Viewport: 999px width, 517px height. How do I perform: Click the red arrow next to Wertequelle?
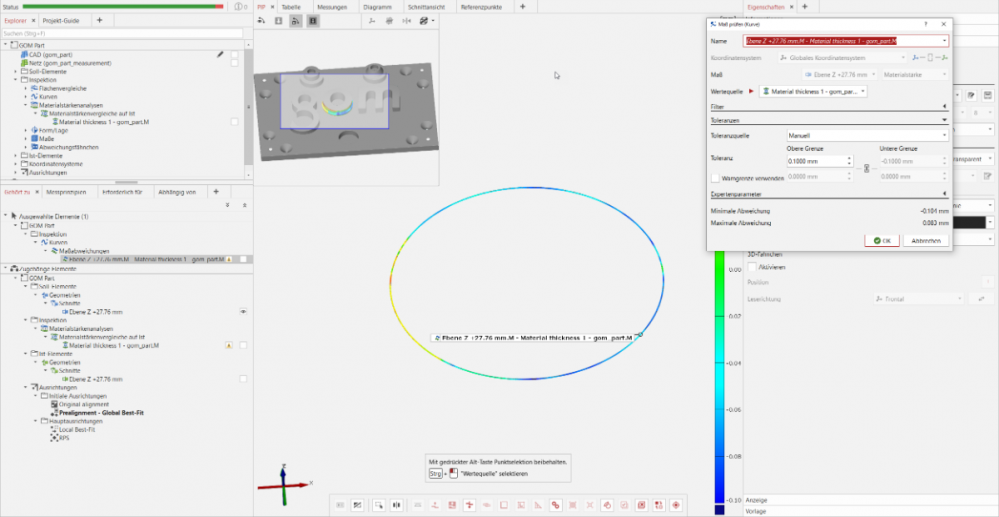tap(752, 91)
